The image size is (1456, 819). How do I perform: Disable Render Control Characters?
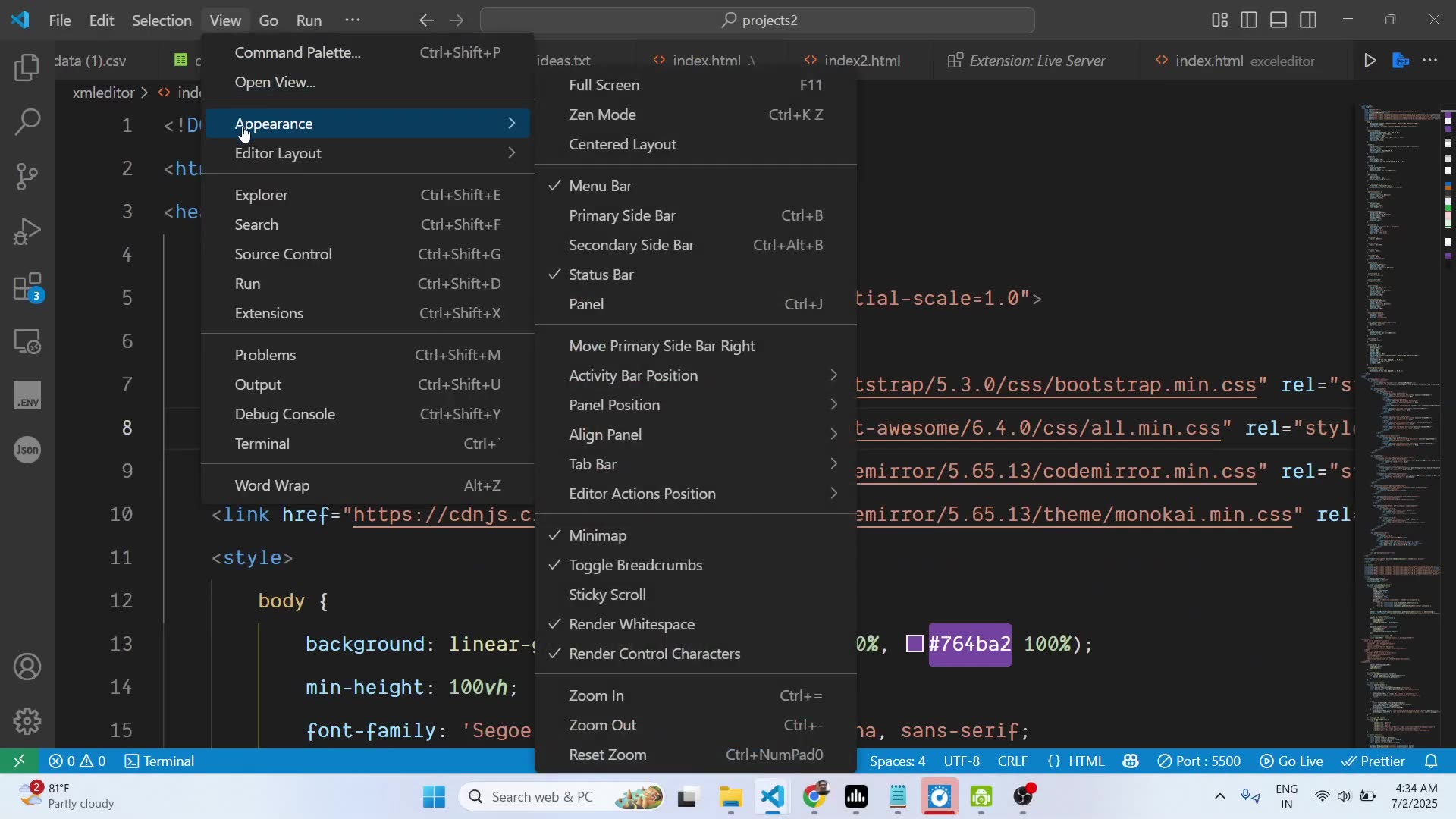[695, 654]
